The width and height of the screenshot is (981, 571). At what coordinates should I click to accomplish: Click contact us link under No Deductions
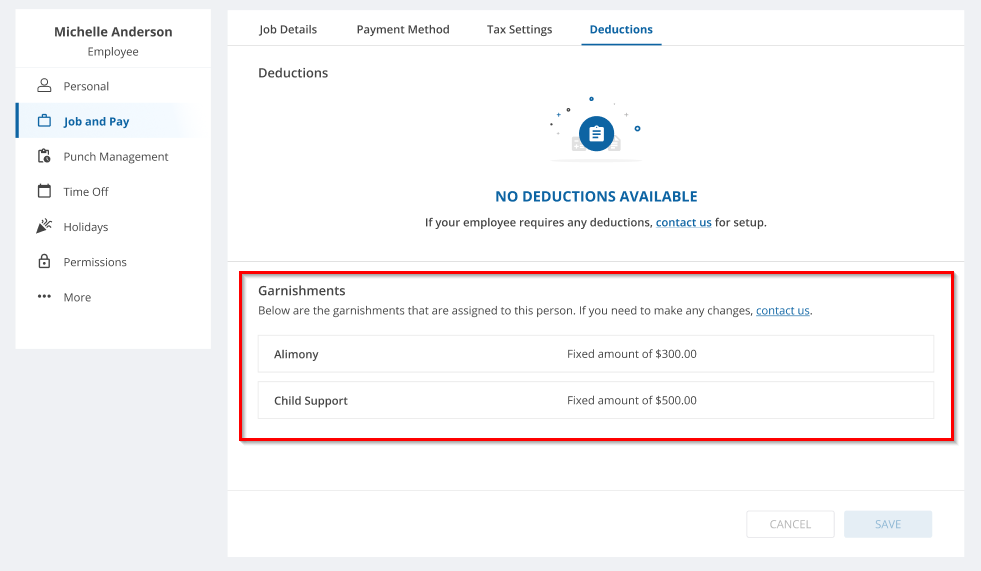coord(683,222)
